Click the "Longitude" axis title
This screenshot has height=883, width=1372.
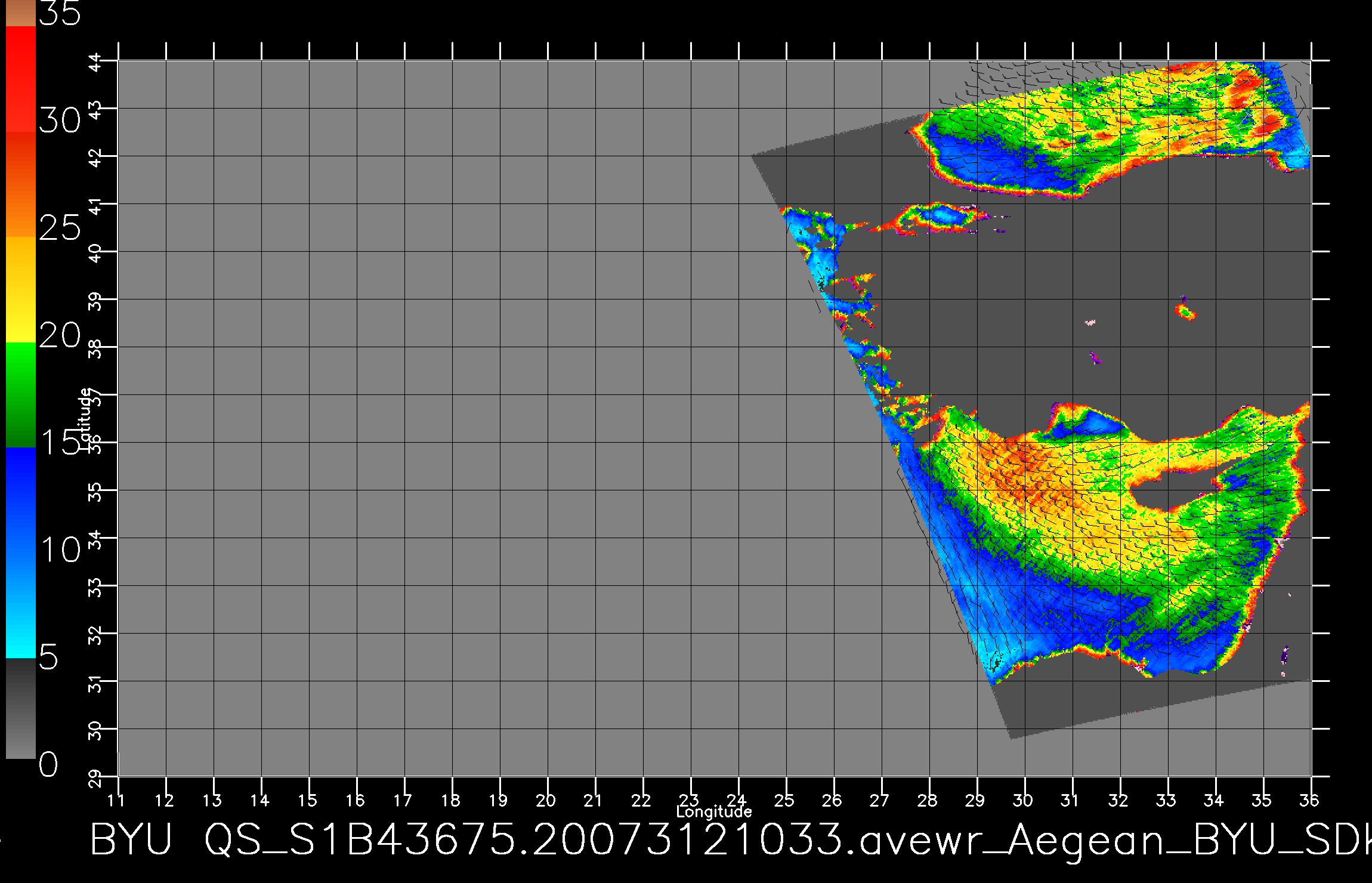click(714, 811)
